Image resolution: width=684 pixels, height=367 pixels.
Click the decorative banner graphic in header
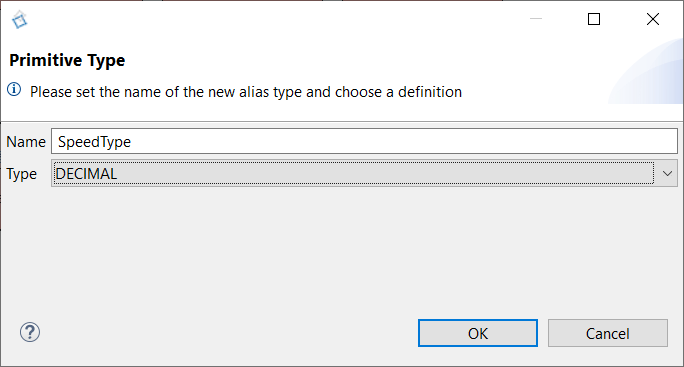pos(646,72)
